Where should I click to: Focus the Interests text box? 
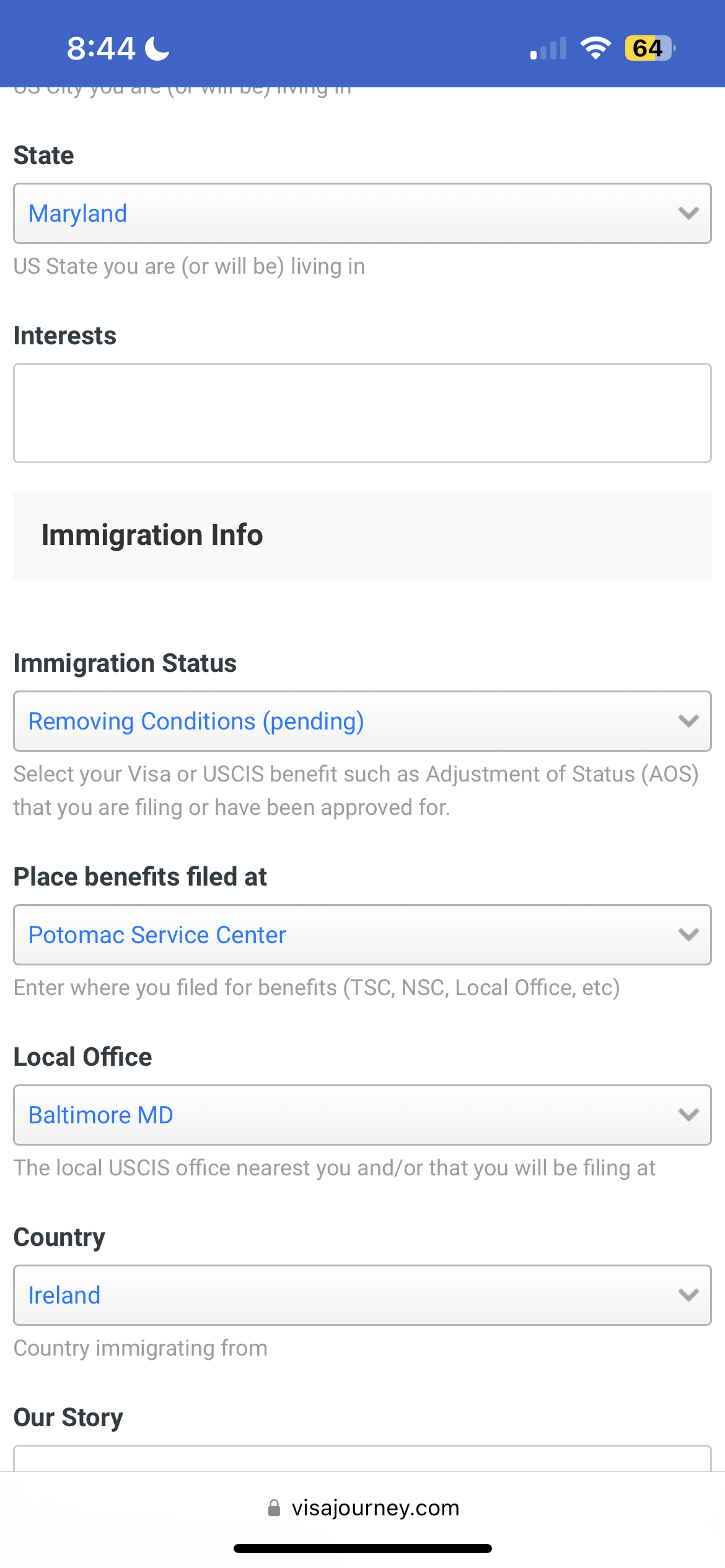pyautogui.click(x=362, y=413)
